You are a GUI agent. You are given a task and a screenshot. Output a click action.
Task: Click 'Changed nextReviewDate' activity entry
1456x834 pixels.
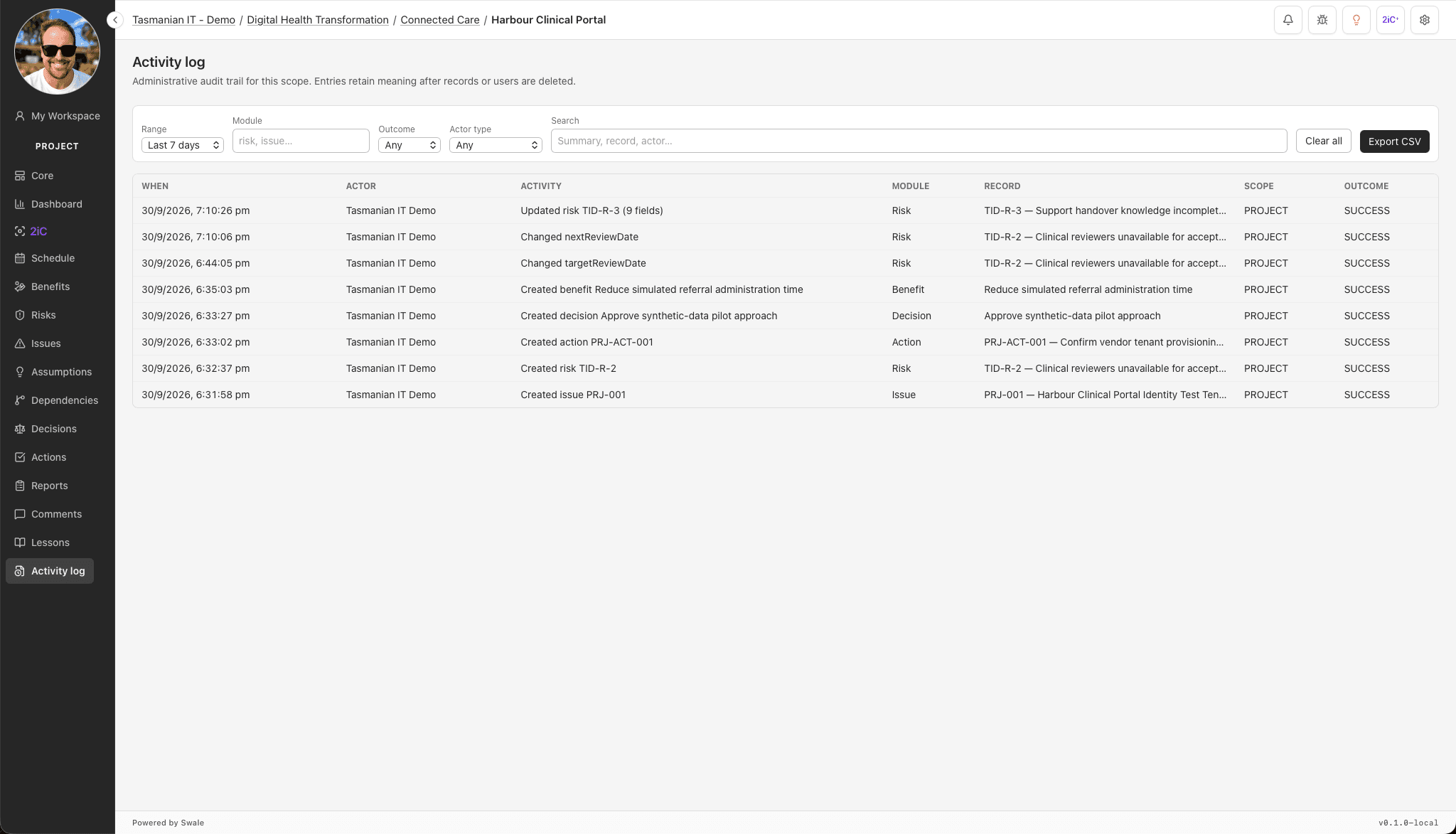coord(579,237)
